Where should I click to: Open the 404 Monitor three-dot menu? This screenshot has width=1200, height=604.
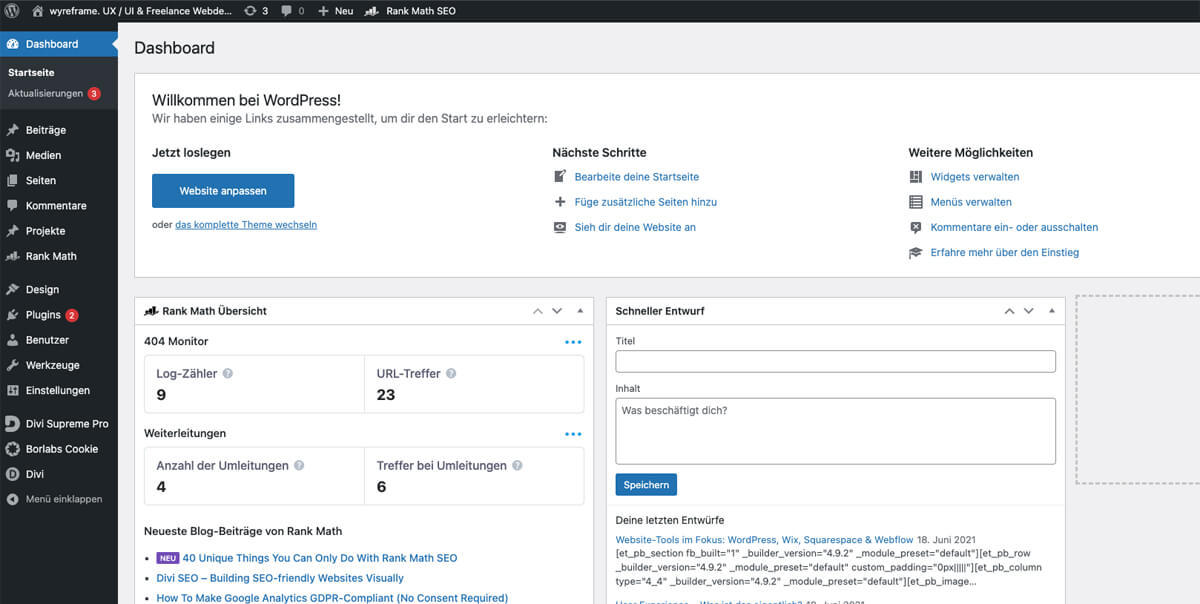pos(573,342)
